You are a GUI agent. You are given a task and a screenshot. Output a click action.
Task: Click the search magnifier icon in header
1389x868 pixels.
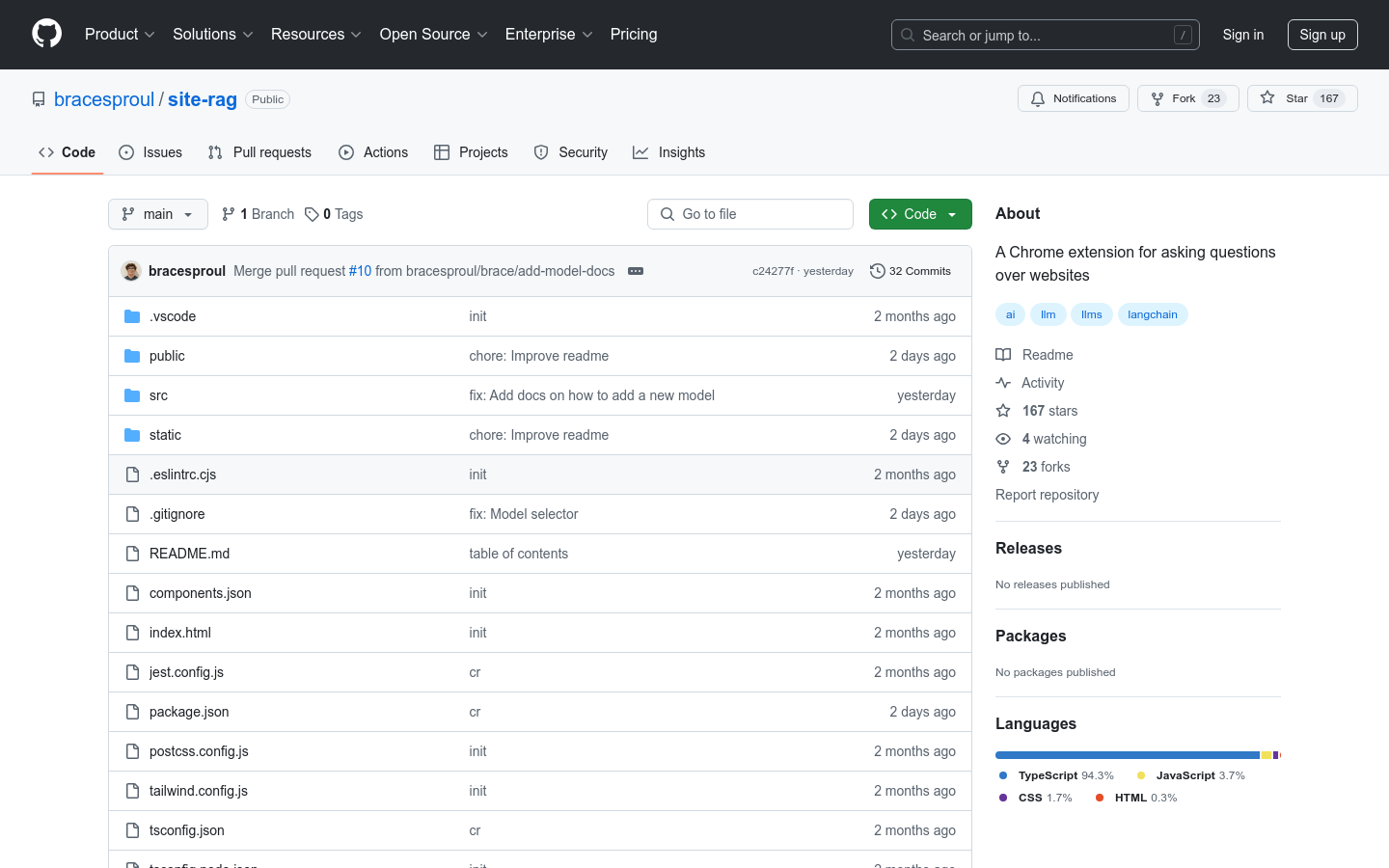(908, 35)
